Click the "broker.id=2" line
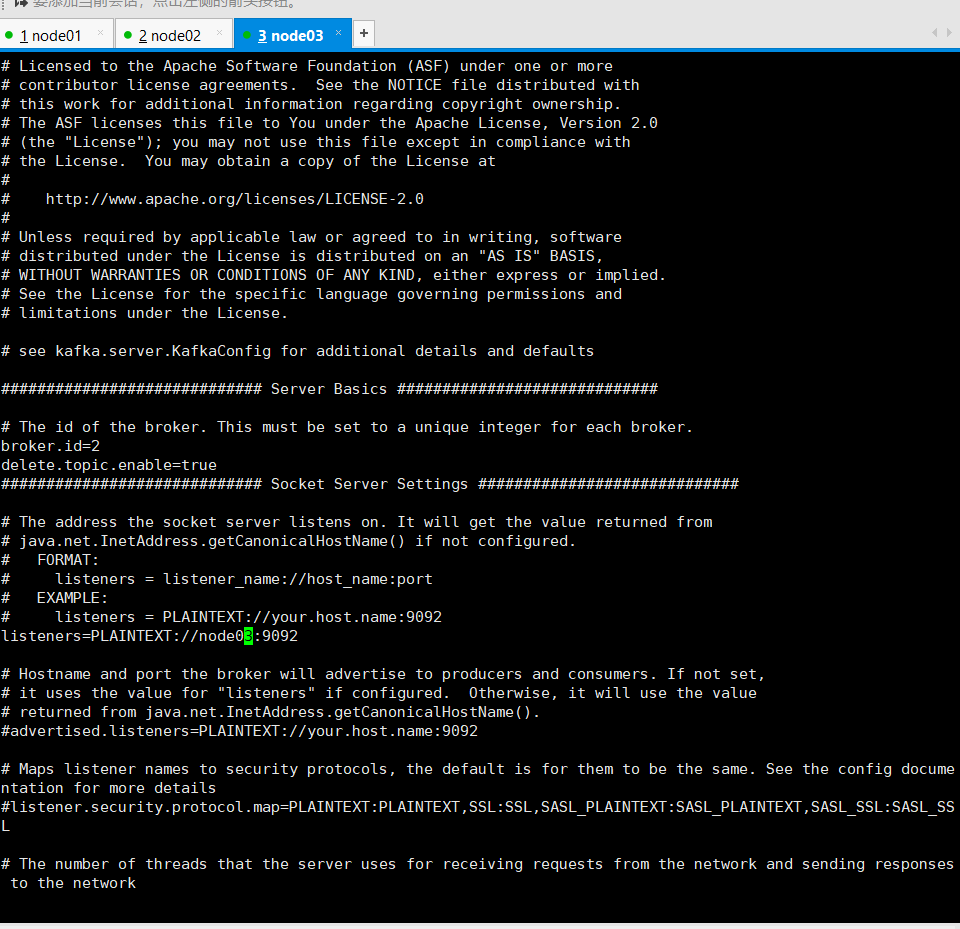This screenshot has width=960, height=929. pos(50,446)
